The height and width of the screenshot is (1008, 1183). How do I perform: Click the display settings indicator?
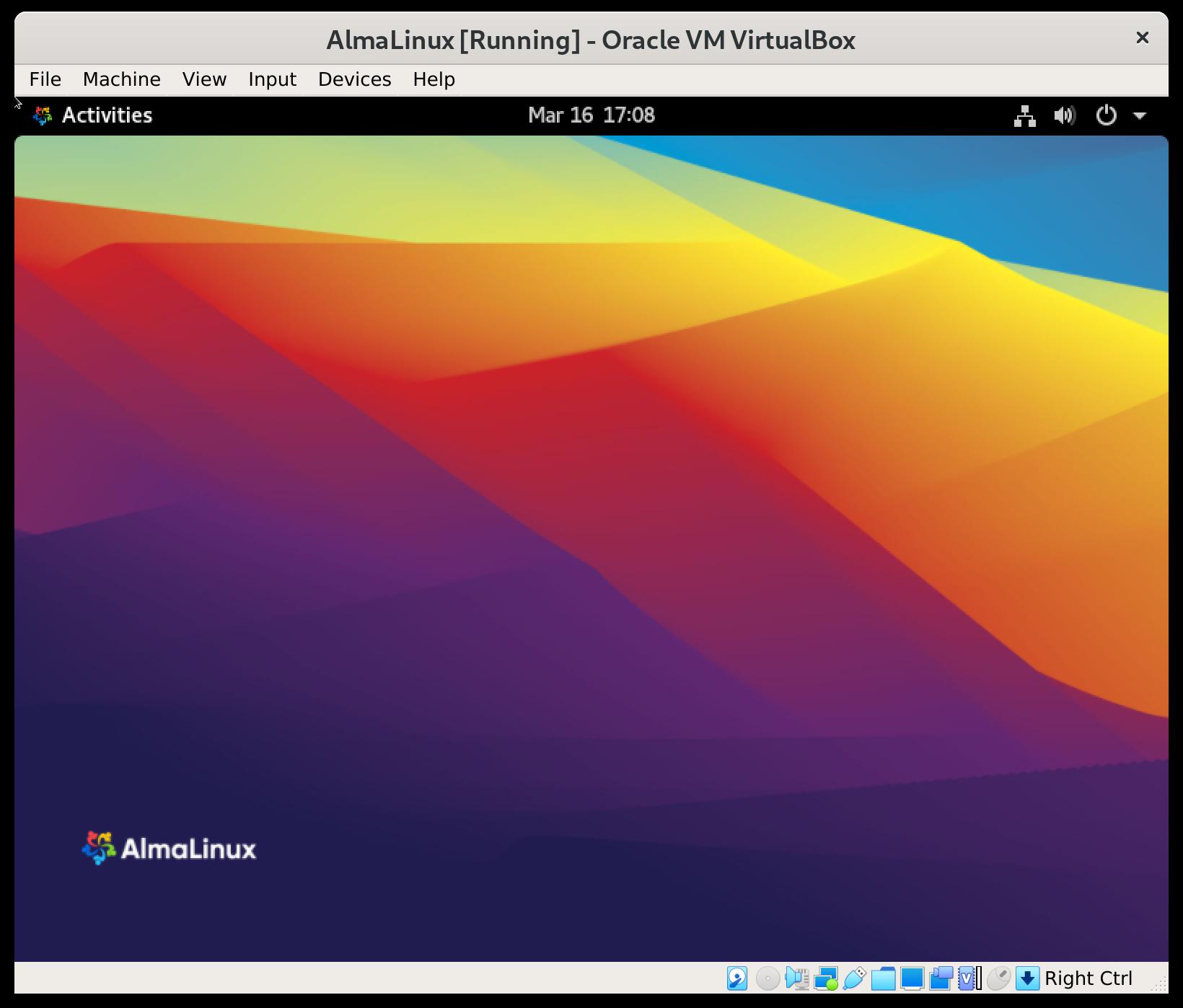912,978
